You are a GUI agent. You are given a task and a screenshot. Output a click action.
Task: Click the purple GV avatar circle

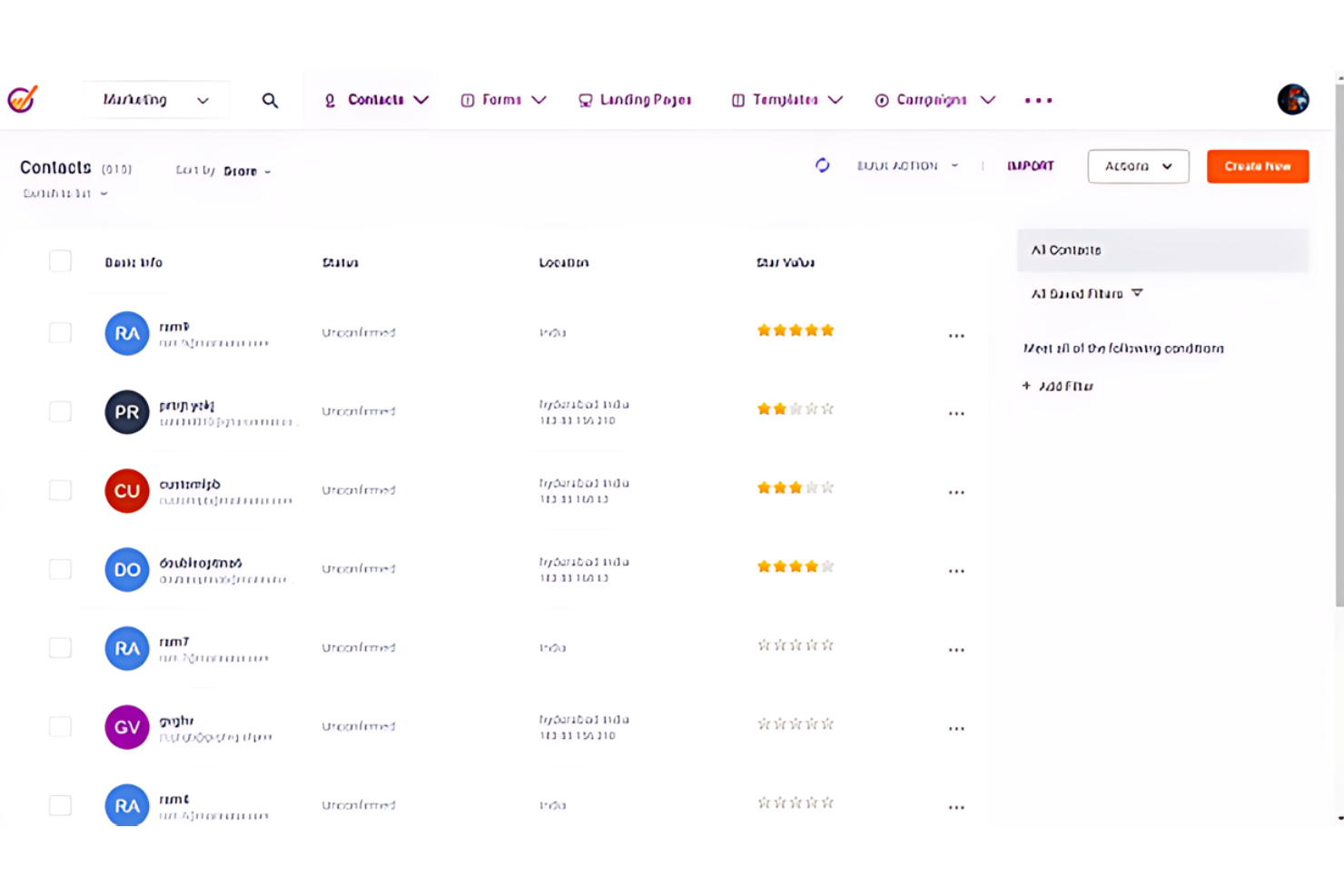127,727
